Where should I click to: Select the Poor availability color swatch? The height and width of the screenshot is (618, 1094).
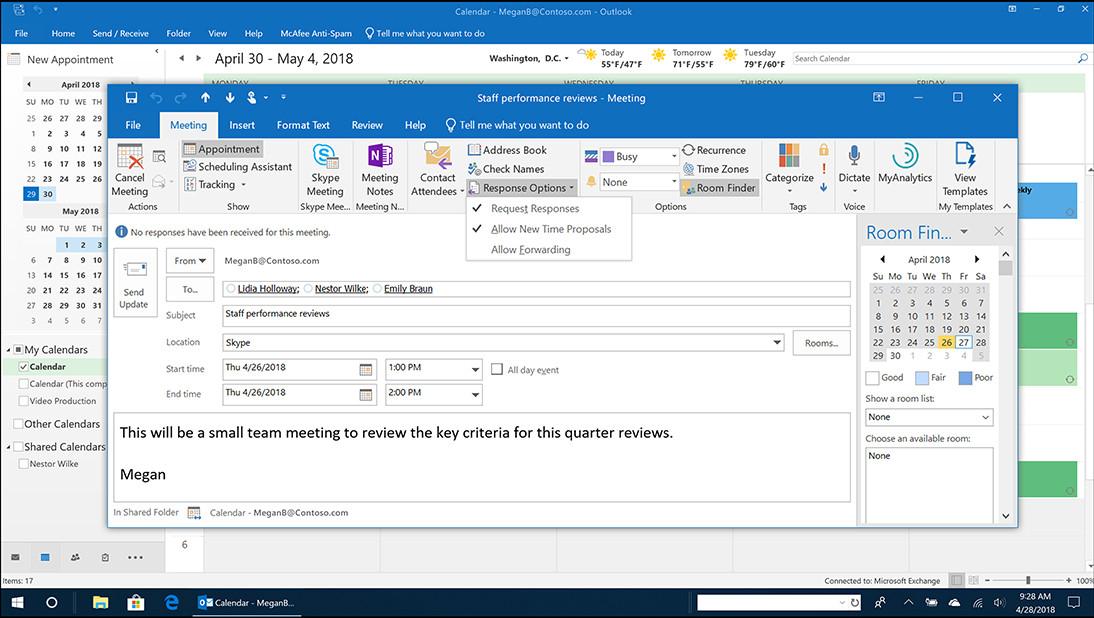968,378
